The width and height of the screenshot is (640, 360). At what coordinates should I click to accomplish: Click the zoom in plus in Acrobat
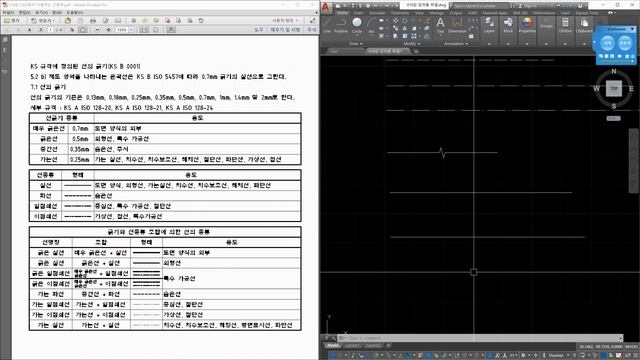(109, 30)
